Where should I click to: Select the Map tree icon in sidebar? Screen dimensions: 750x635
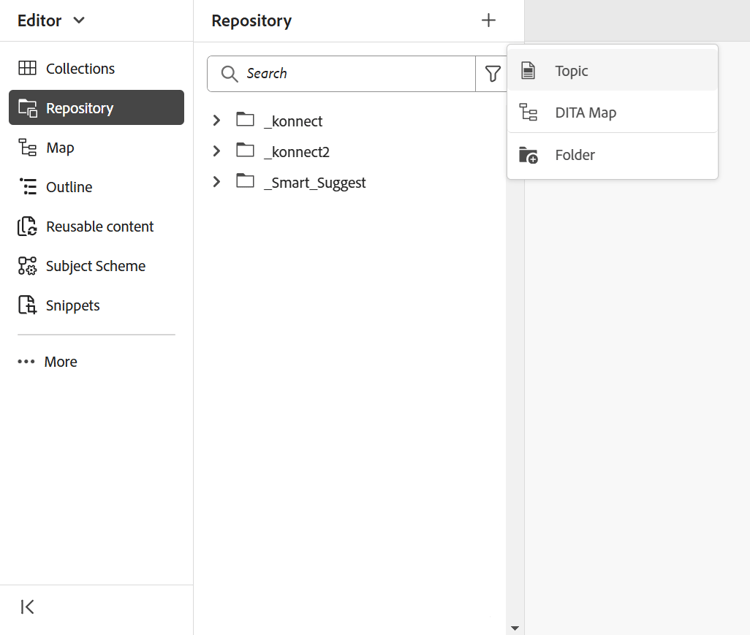coord(27,147)
